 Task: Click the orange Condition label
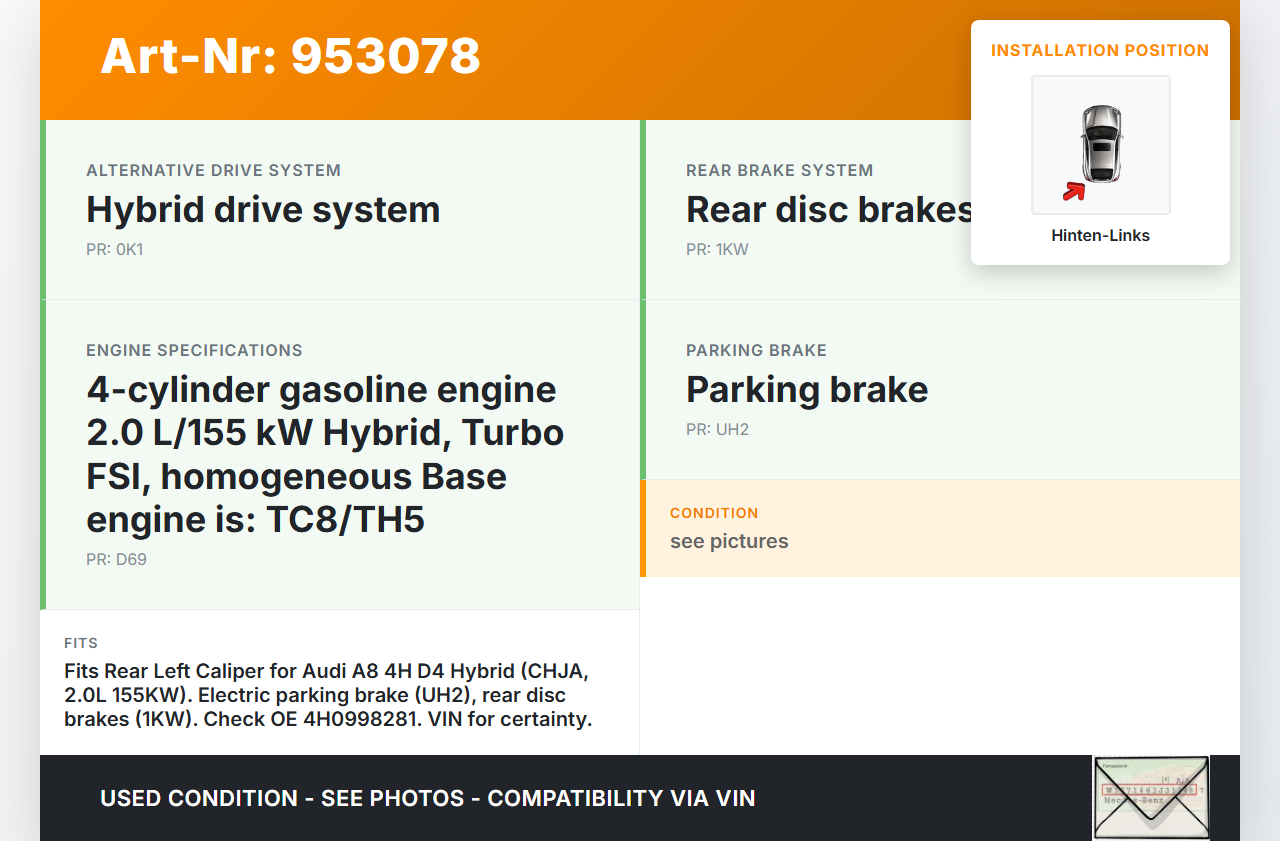coord(714,513)
